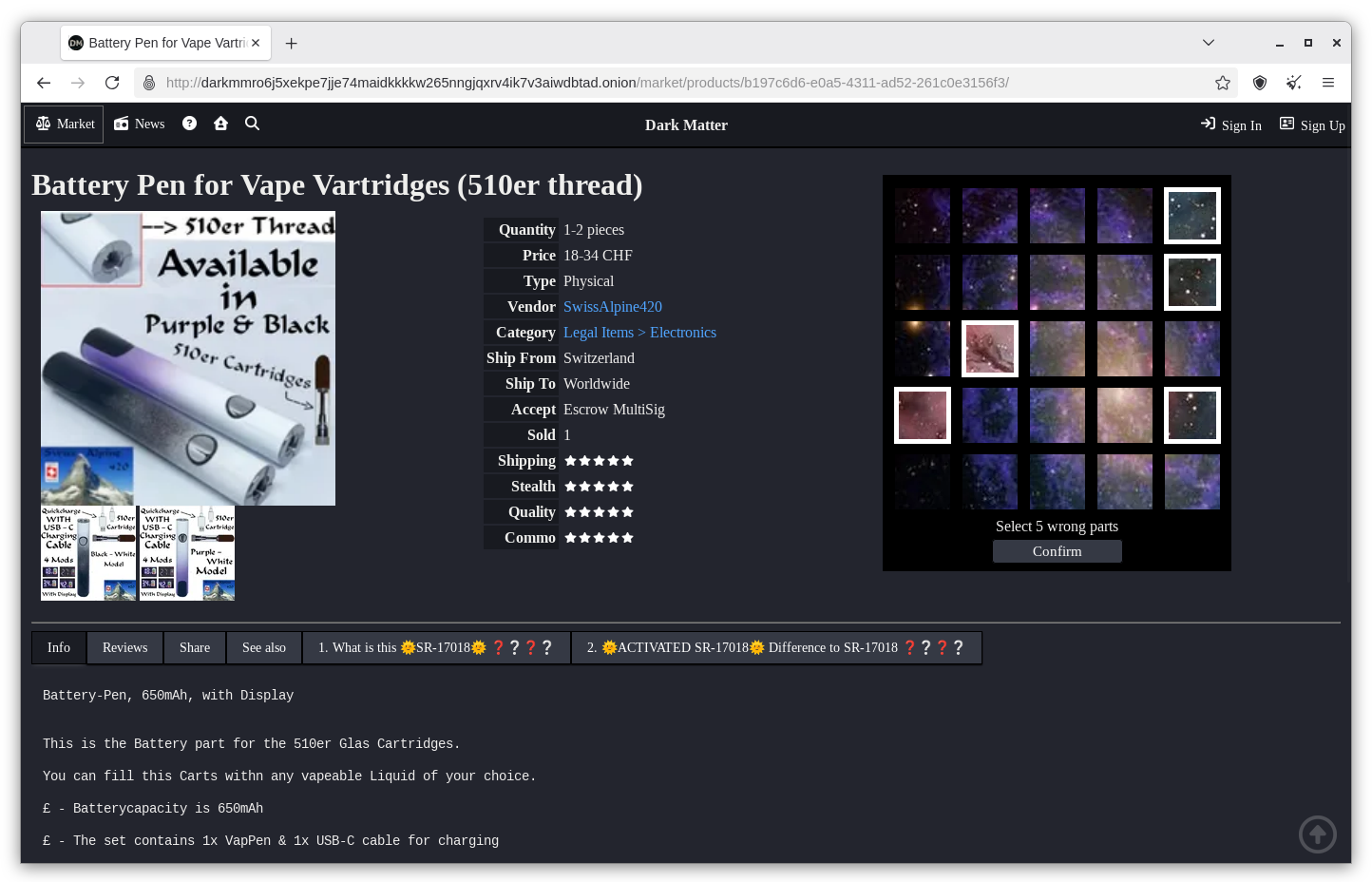Viewport: 1372px width, 882px height.
Task: Open the Market menu in navbar
Action: (65, 125)
